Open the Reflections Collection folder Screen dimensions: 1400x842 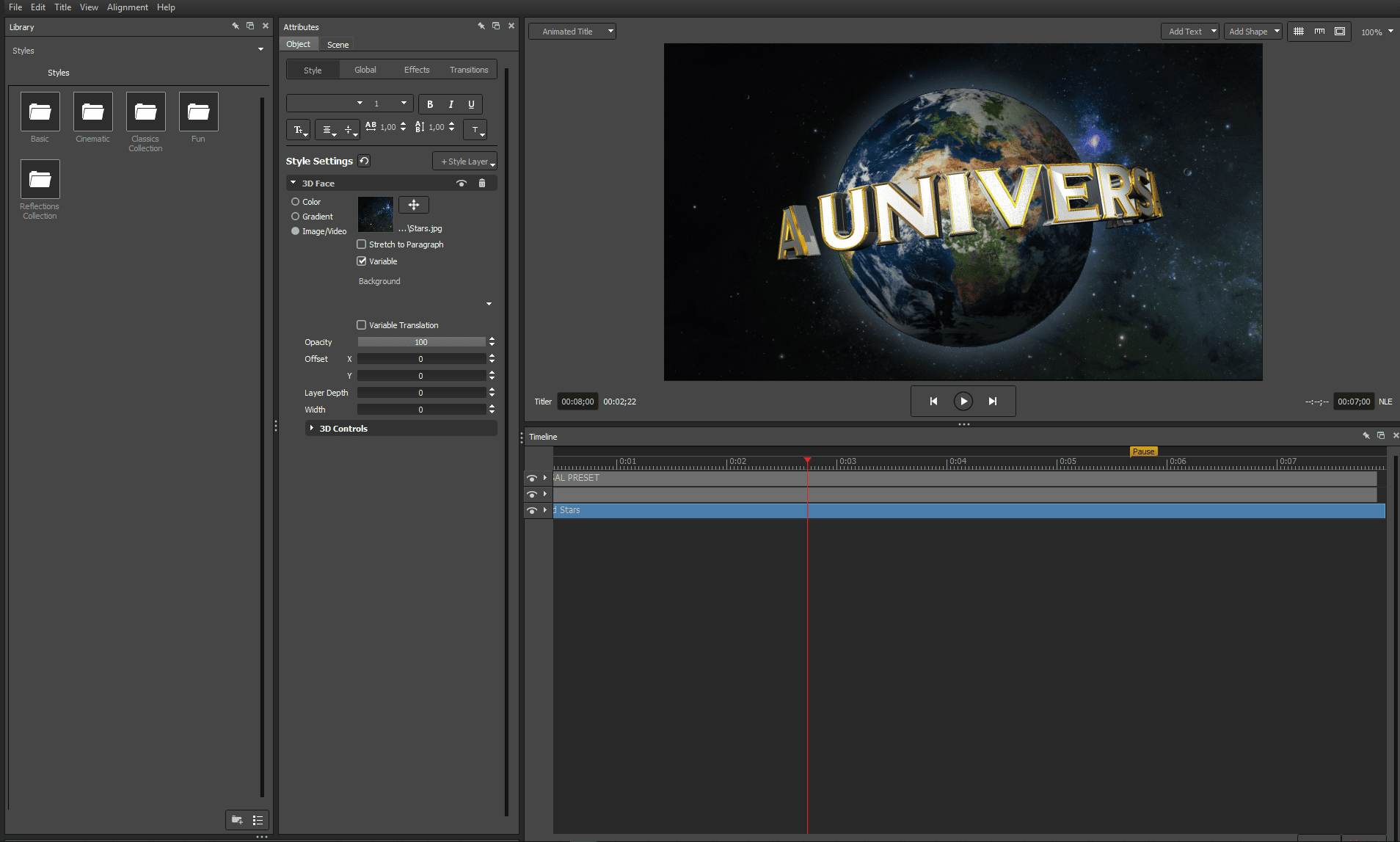[x=40, y=179]
